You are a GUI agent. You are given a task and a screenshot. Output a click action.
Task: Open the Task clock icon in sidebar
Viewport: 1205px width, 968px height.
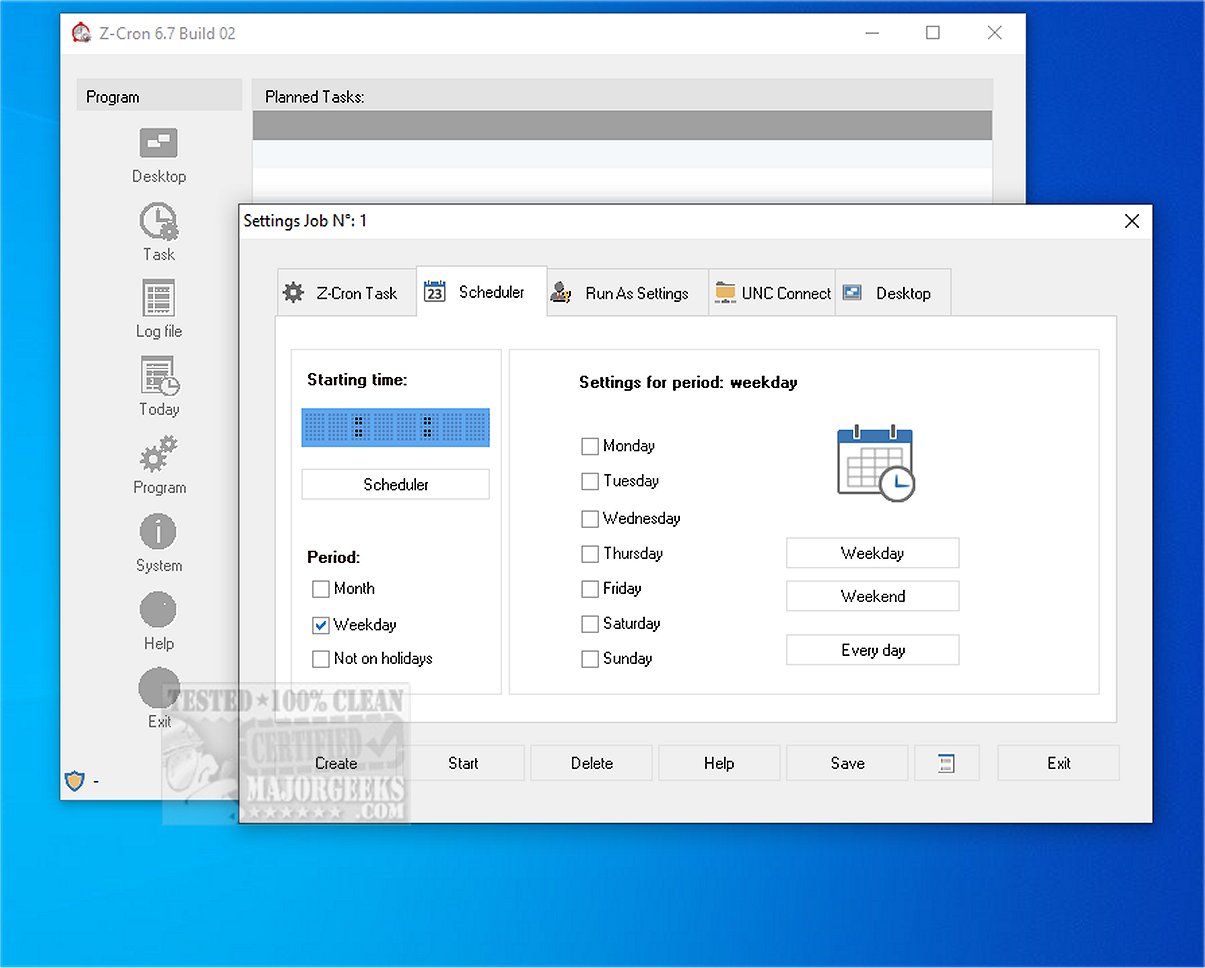click(159, 222)
